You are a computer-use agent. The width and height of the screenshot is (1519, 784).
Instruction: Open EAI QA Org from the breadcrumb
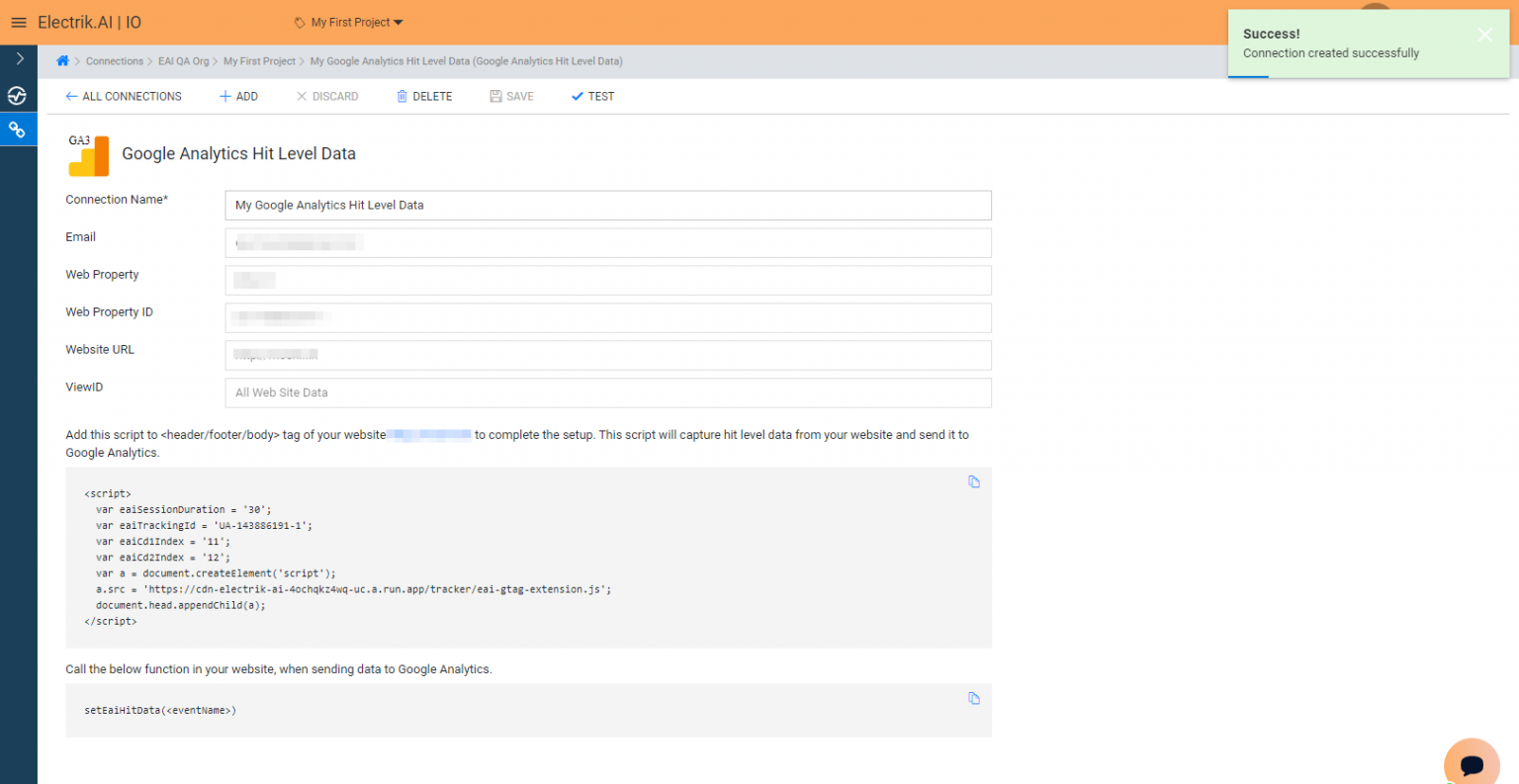click(183, 60)
